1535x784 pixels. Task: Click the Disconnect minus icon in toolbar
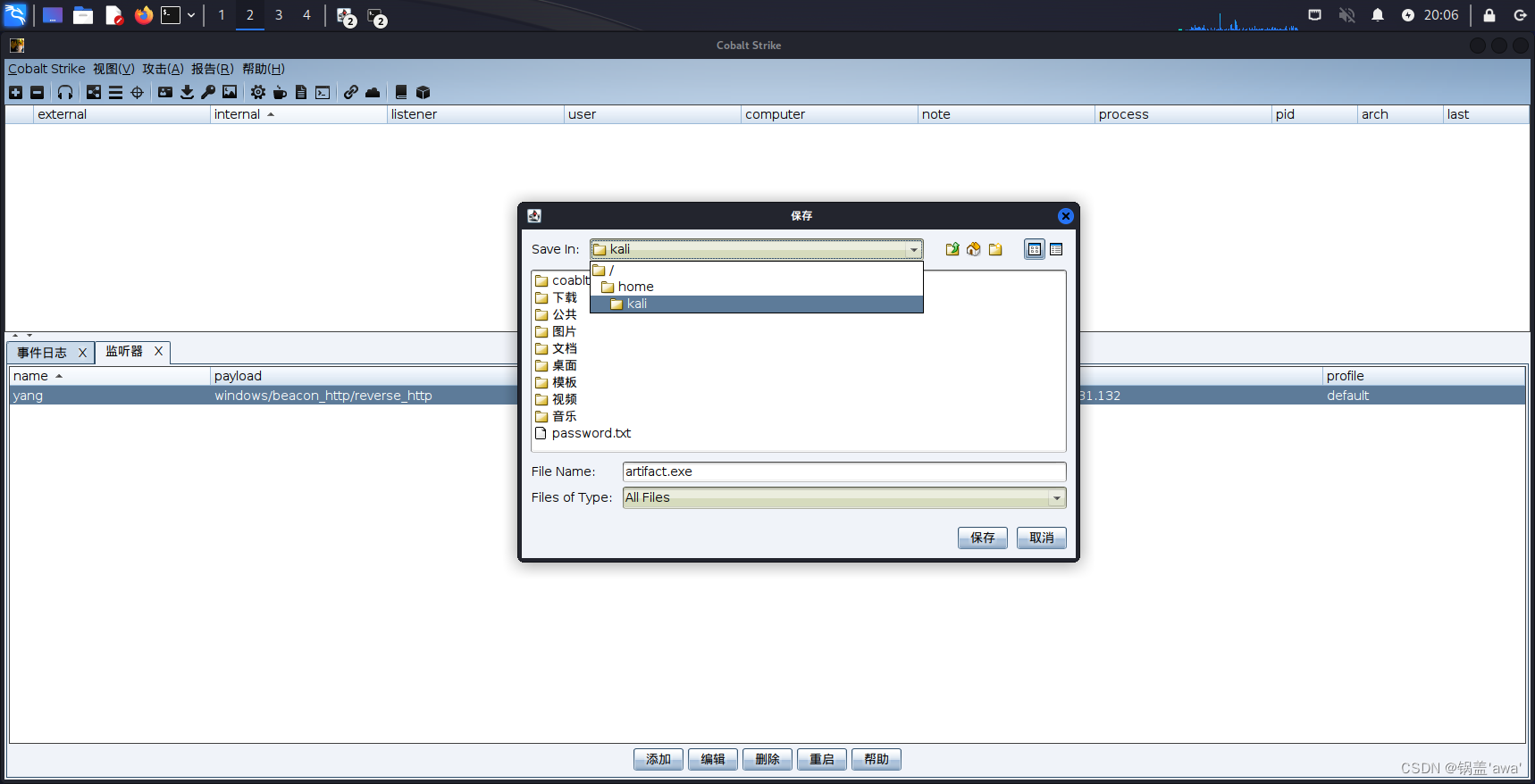(x=37, y=92)
